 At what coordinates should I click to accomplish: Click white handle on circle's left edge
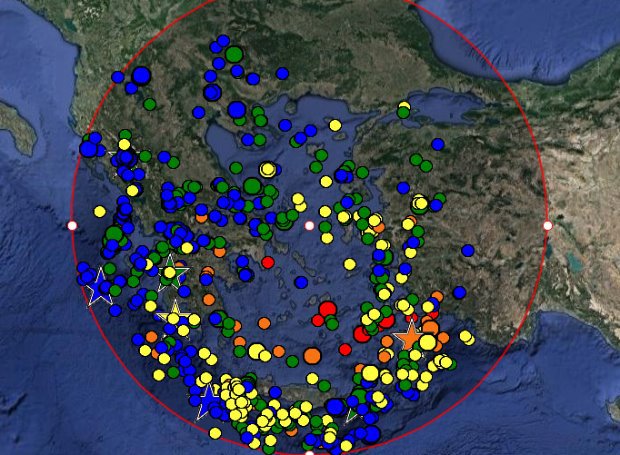72,226
